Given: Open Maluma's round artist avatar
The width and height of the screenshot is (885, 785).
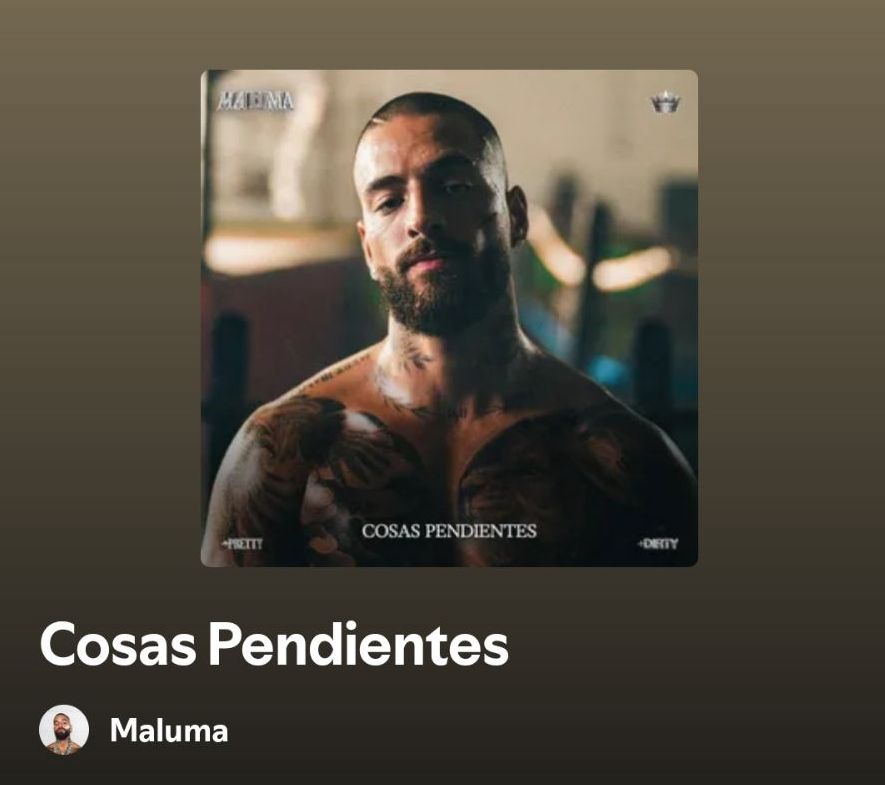Looking at the screenshot, I should pos(64,730).
